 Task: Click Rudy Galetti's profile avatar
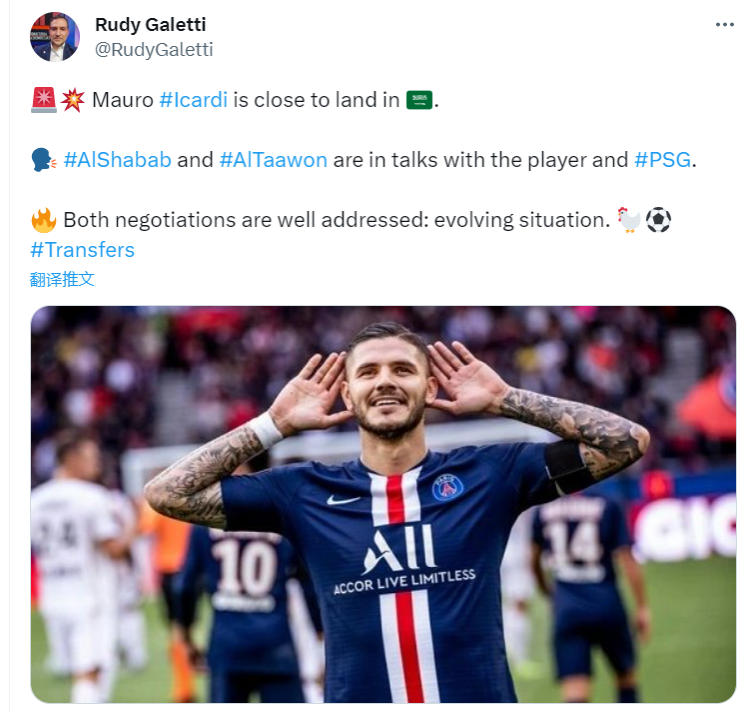coord(55,37)
